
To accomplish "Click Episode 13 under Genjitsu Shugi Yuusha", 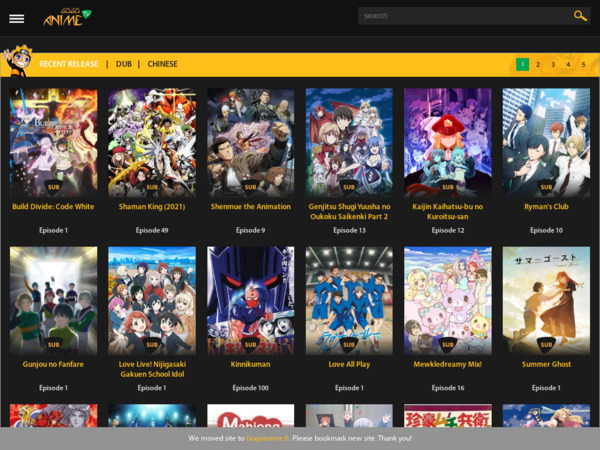I will [x=349, y=230].
